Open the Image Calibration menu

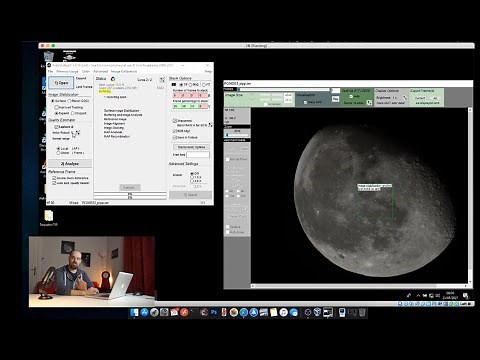124,71
